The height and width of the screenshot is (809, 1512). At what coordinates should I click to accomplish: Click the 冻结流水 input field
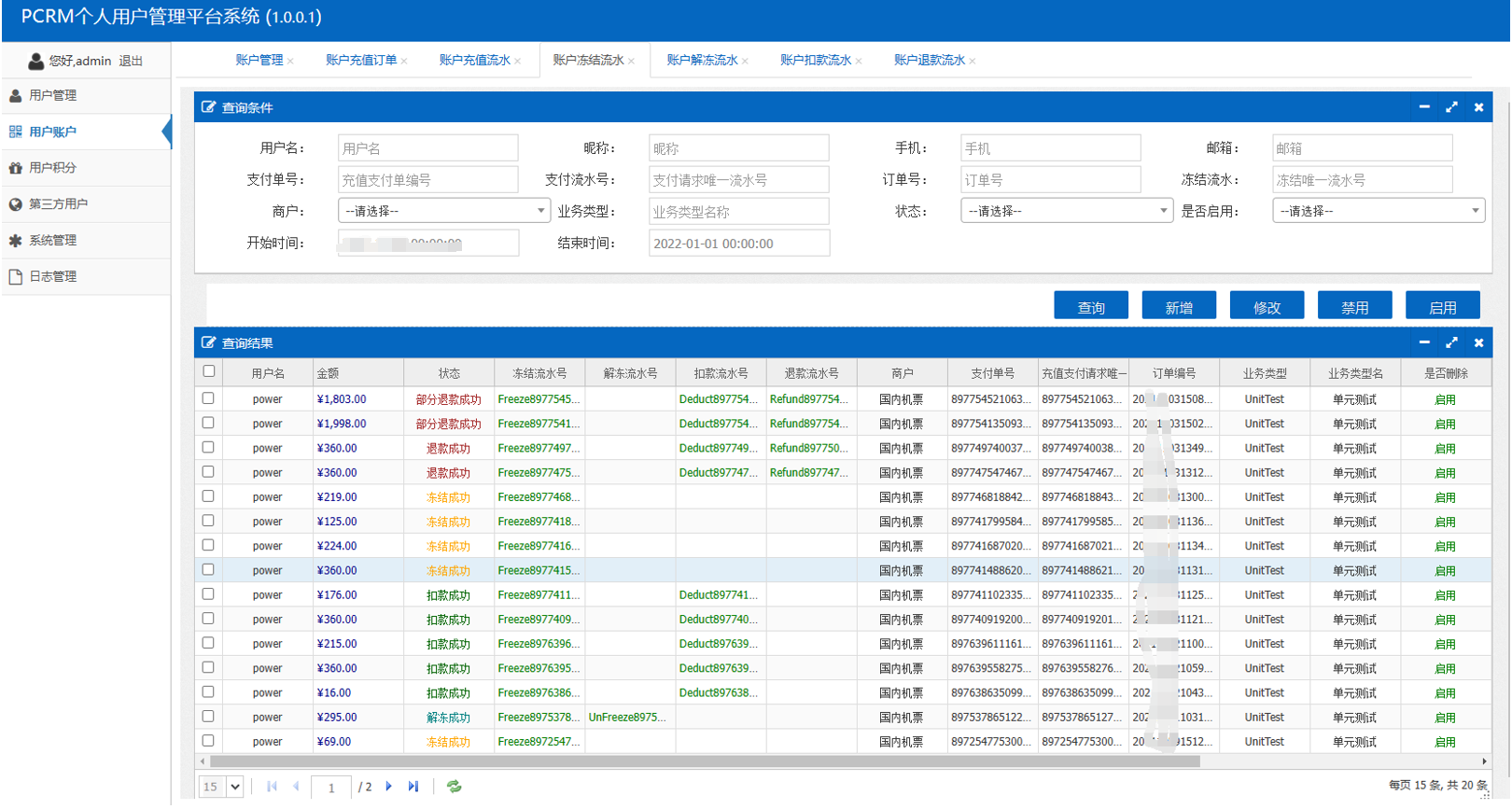(x=1362, y=180)
